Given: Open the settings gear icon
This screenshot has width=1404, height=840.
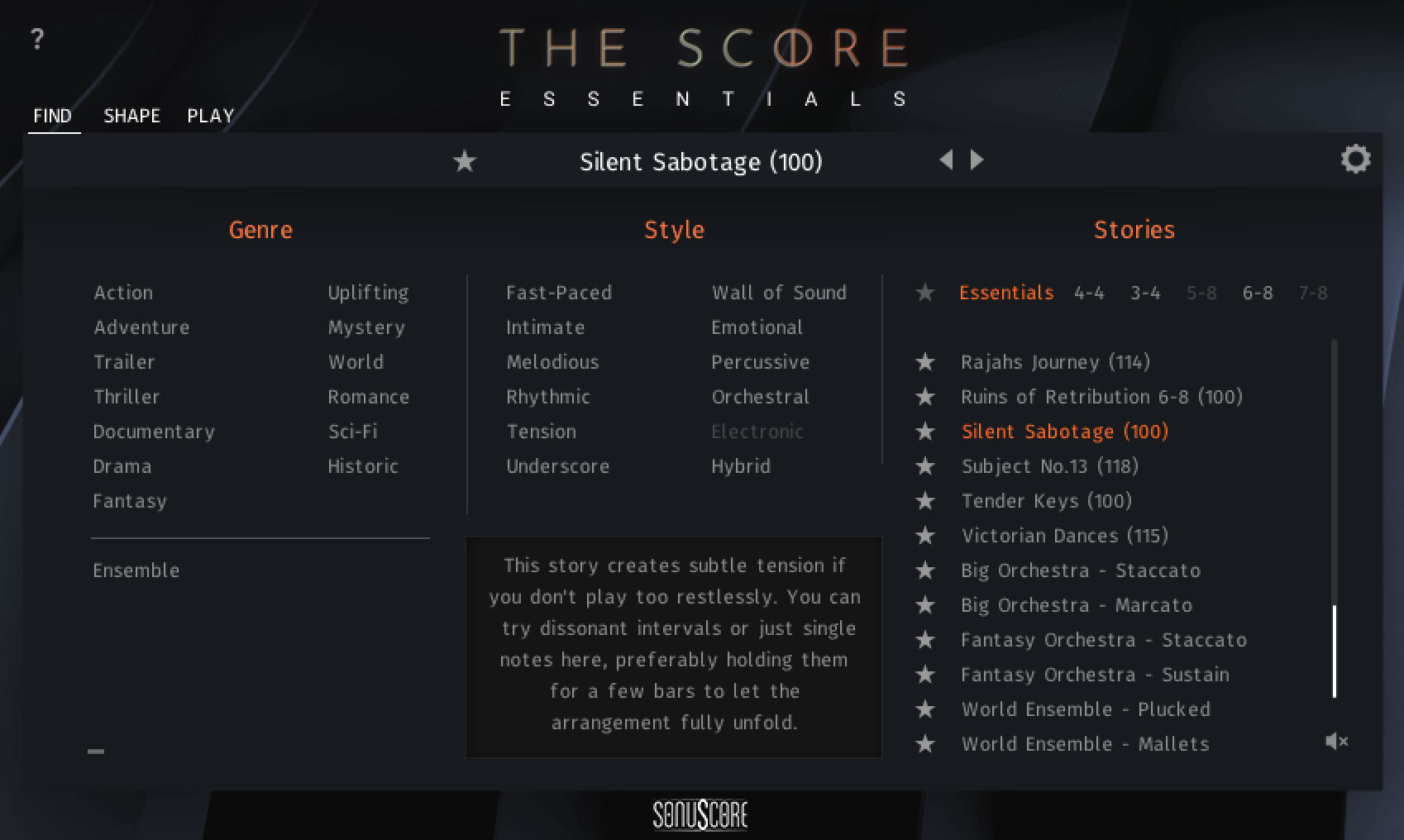Looking at the screenshot, I should [1354, 159].
